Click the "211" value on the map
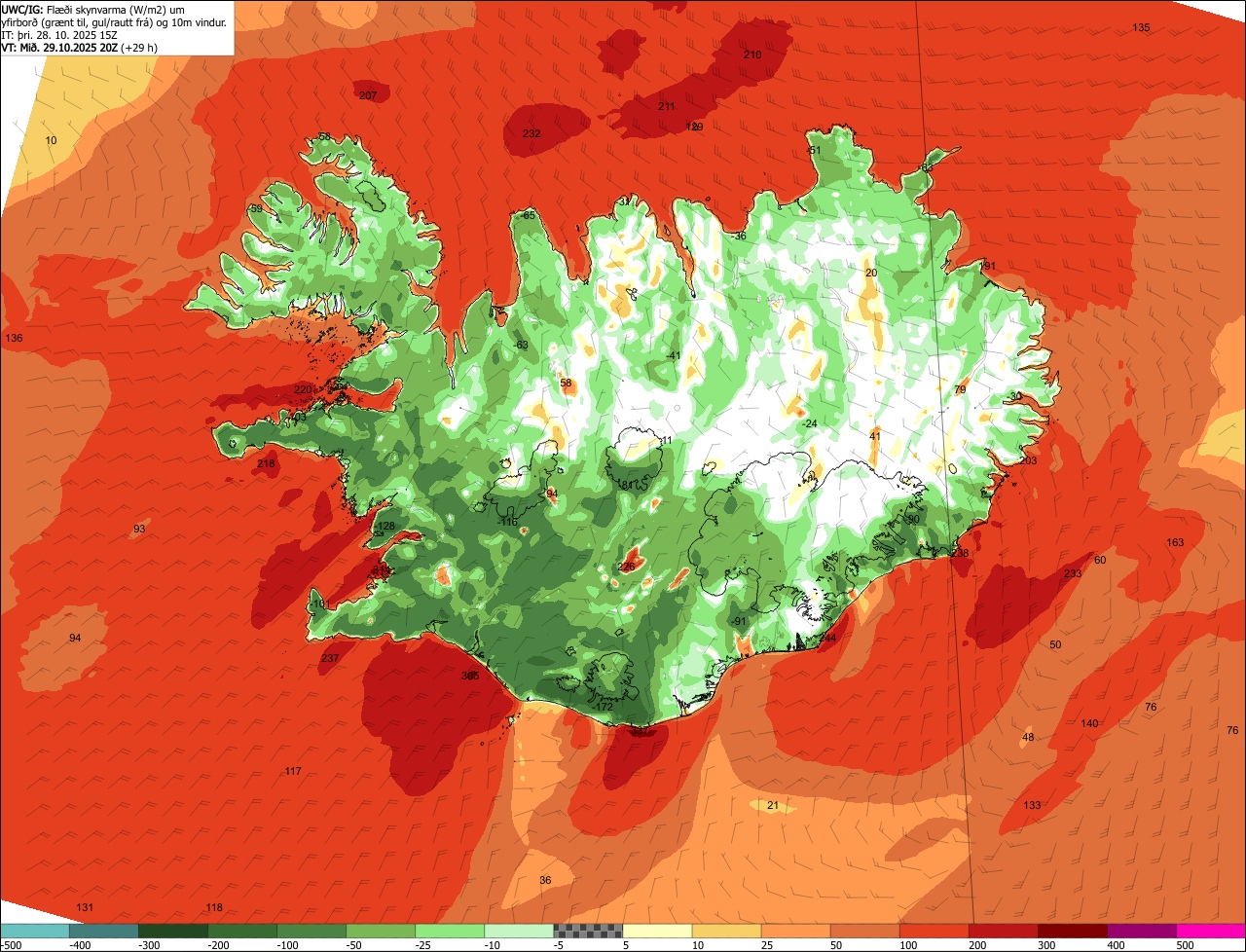1246x952 pixels. (x=667, y=106)
